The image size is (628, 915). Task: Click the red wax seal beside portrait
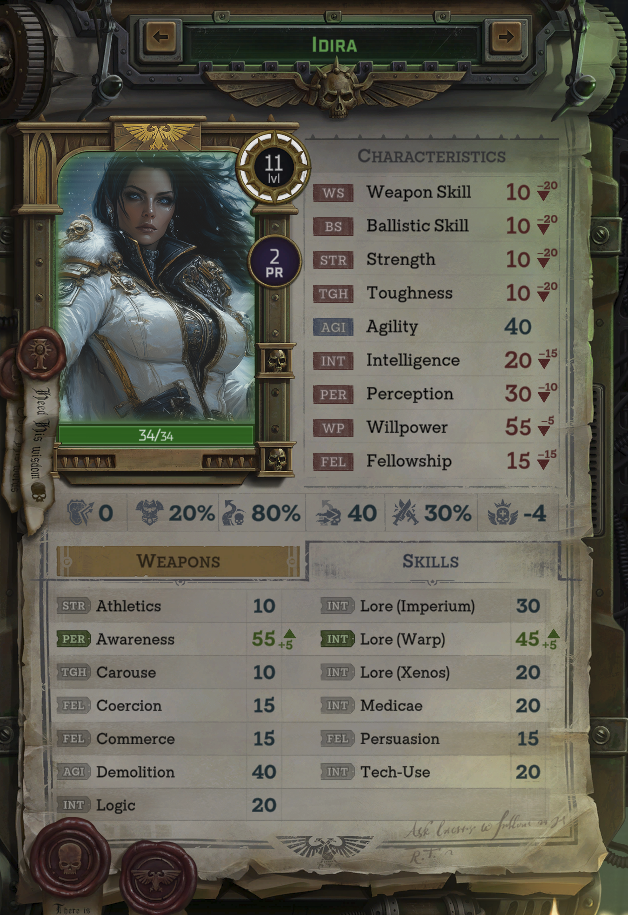tap(40, 354)
